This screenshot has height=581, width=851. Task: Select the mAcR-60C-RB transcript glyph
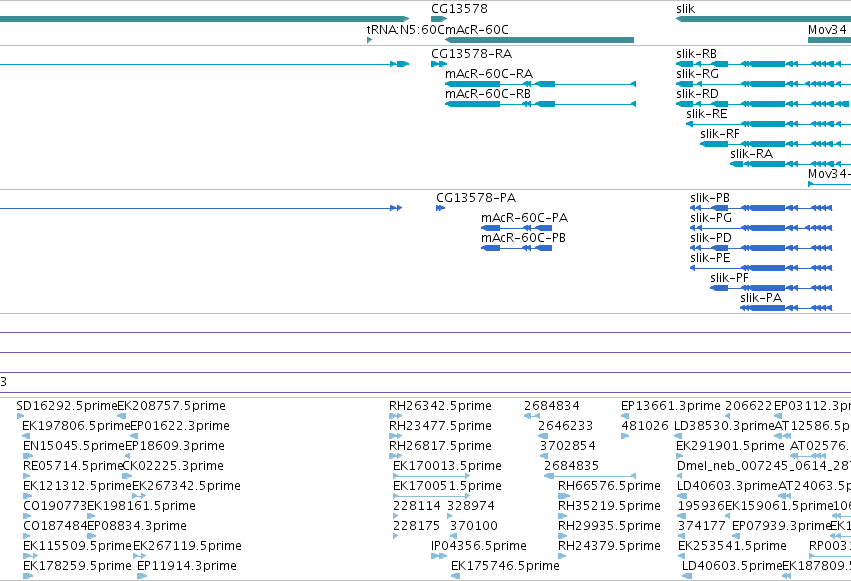(x=540, y=104)
